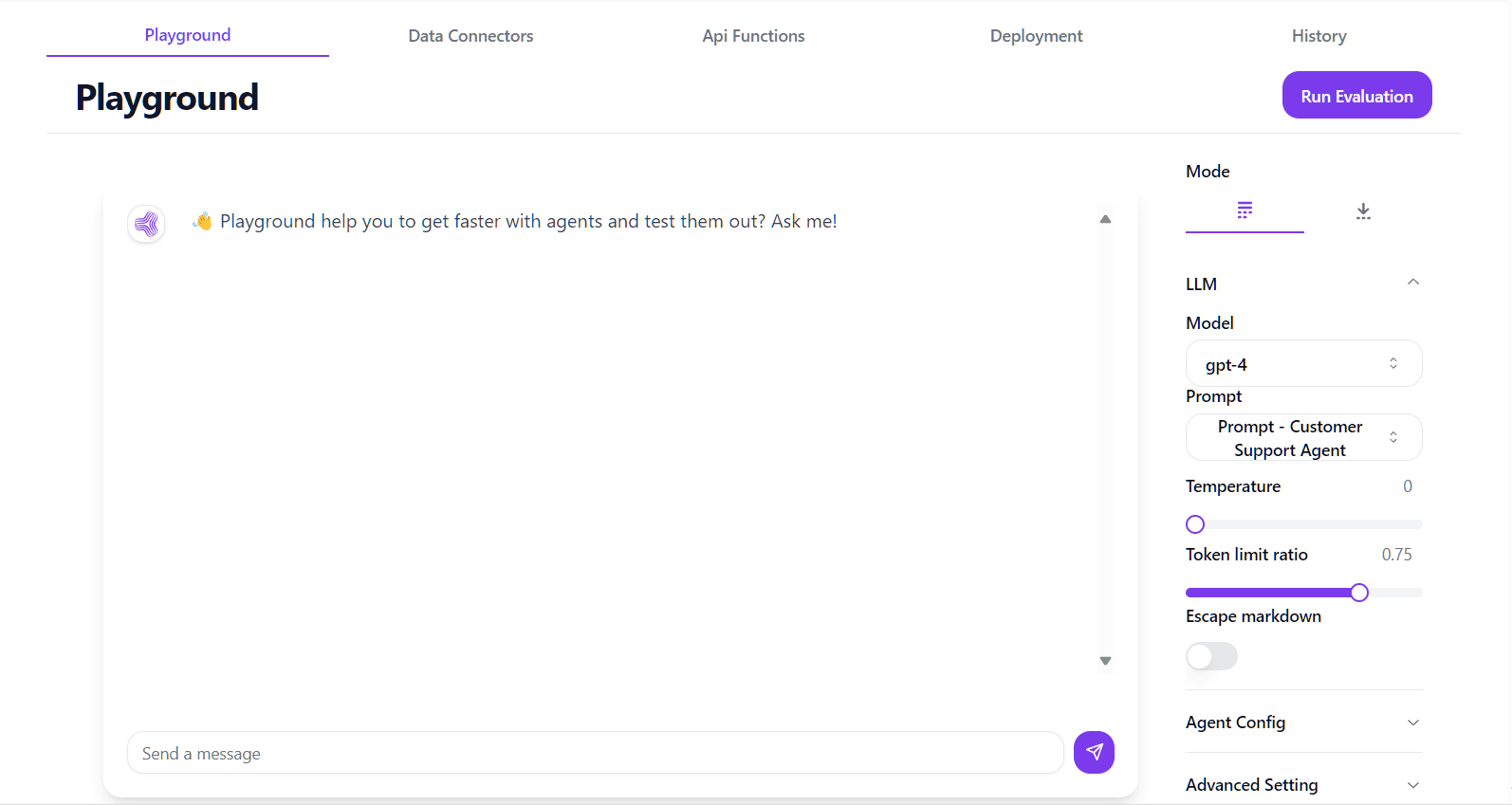Click the Temperature value 0
1512x805 pixels.
[1408, 486]
